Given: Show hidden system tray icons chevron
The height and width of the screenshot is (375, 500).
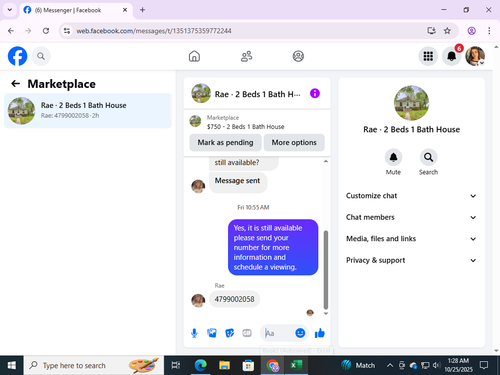Looking at the screenshot, I should pyautogui.click(x=389, y=365).
